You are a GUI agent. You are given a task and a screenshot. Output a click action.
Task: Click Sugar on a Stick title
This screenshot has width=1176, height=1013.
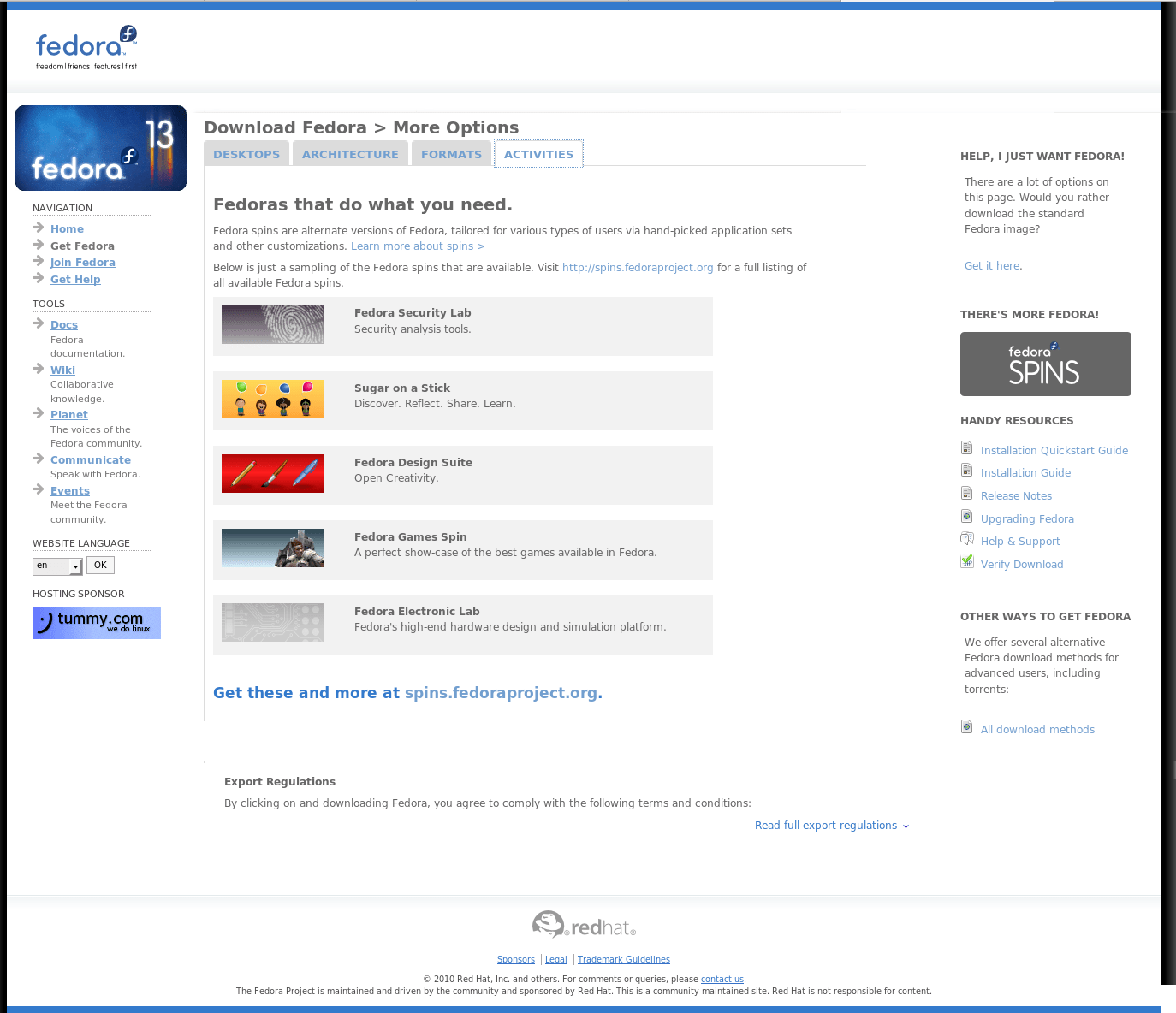point(402,388)
